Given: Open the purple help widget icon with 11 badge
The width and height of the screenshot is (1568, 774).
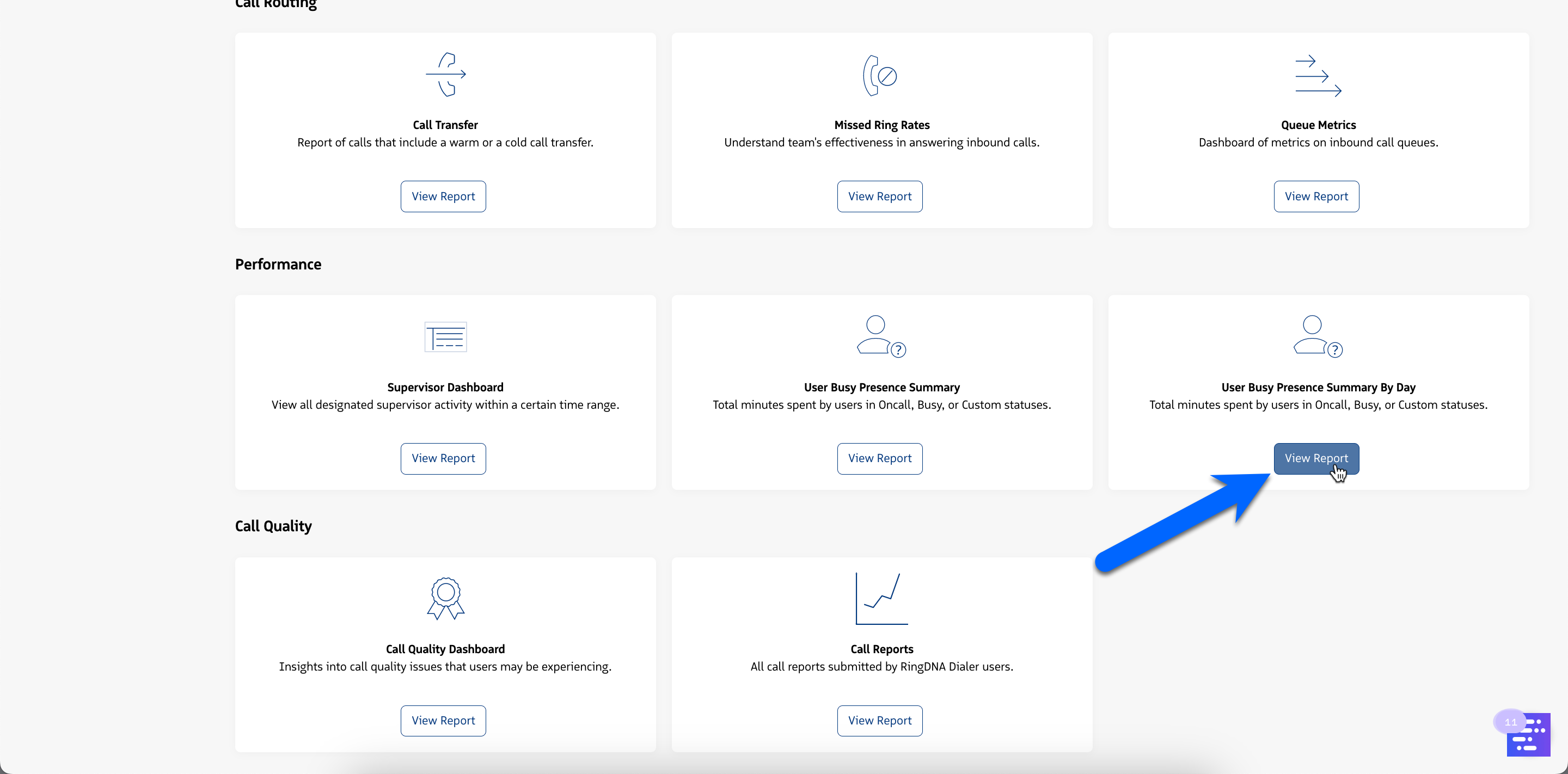Looking at the screenshot, I should (x=1528, y=734).
